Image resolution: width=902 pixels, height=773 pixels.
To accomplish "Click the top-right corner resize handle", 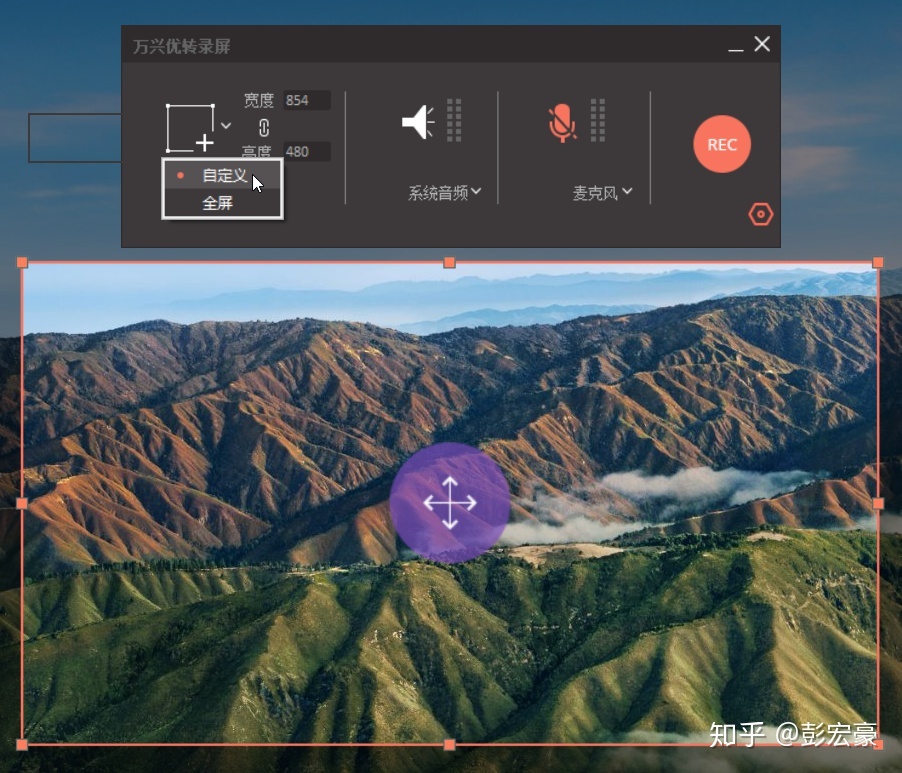I will [x=878, y=263].
